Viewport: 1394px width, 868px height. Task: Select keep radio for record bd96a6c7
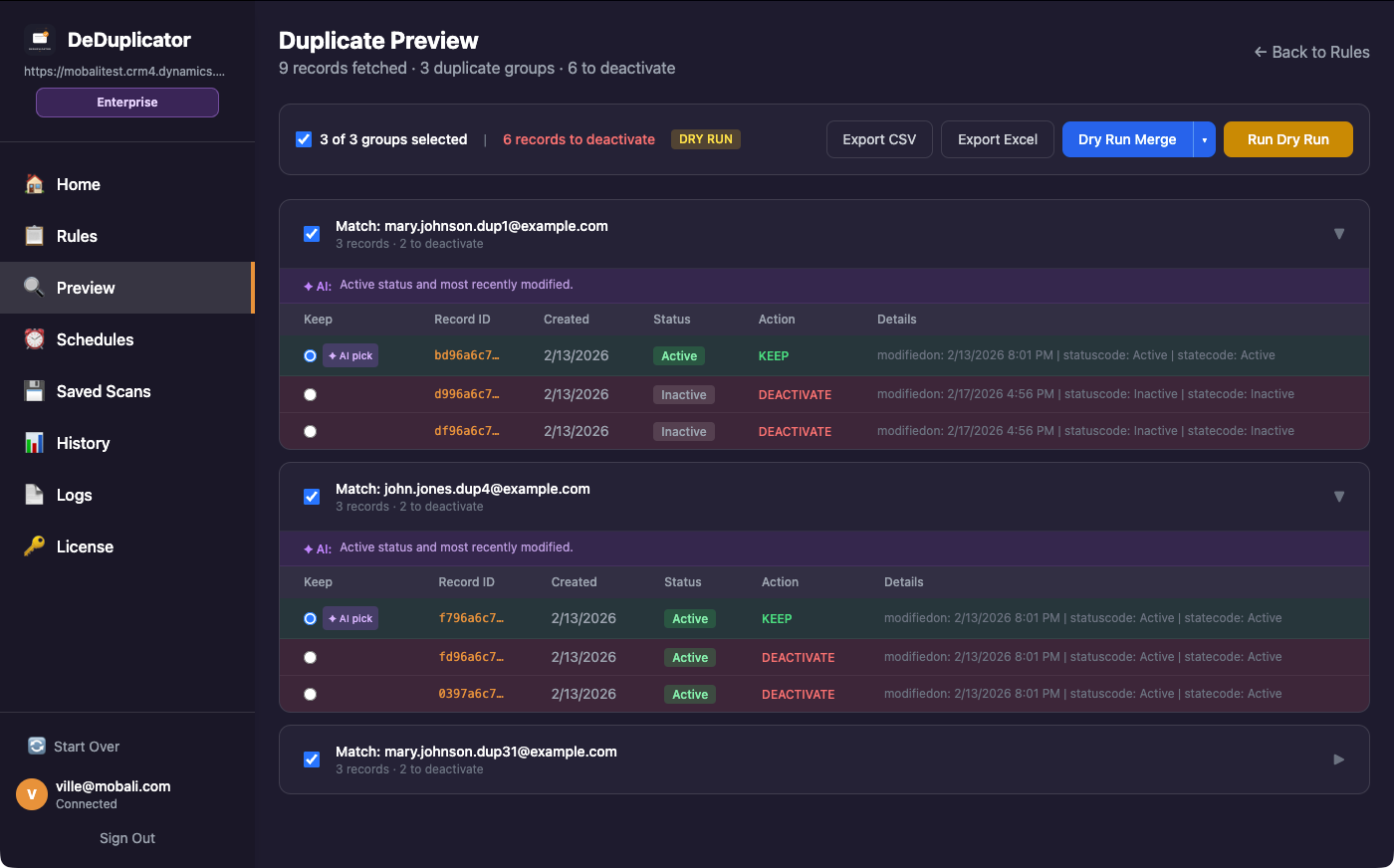tap(310, 355)
